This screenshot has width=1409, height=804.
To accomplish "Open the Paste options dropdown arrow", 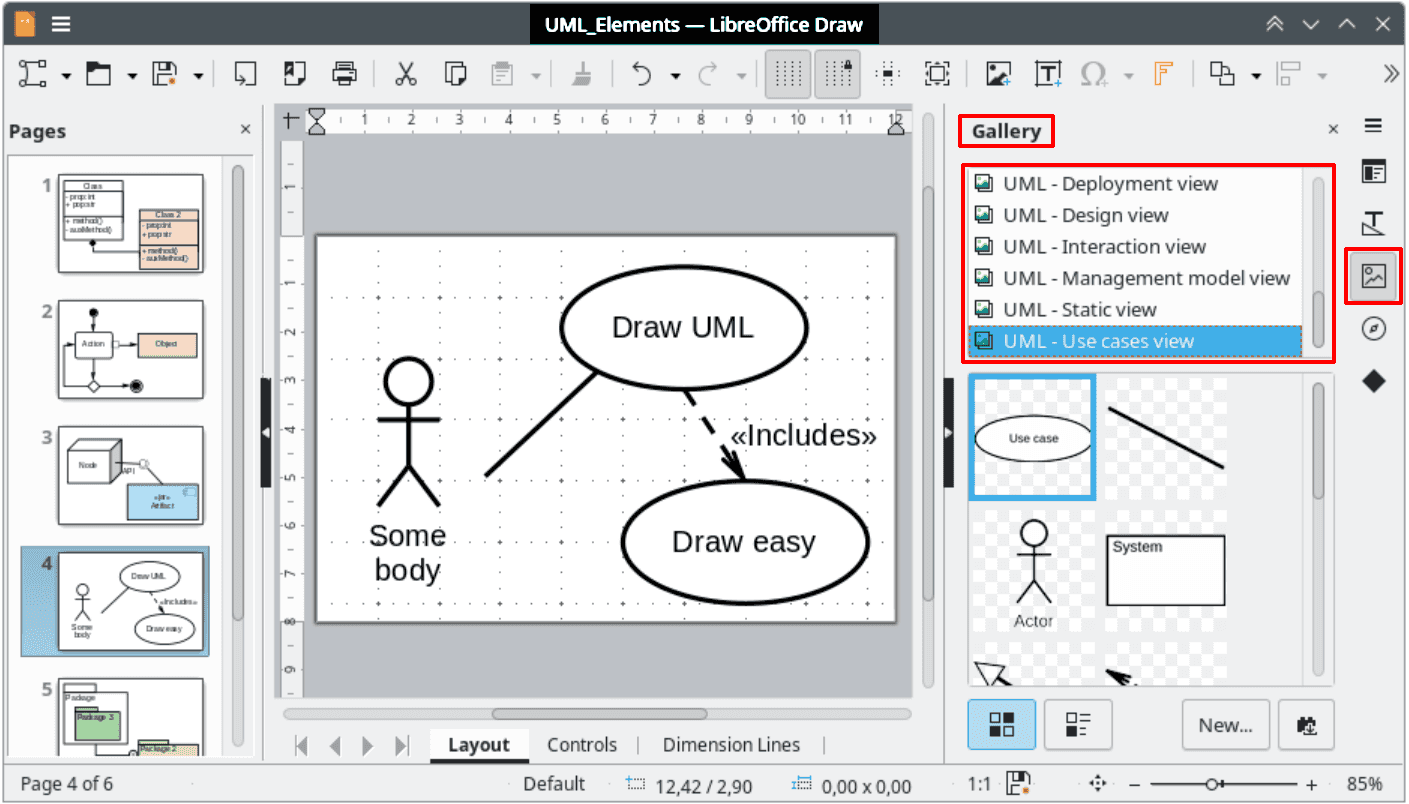I will pos(537,73).
